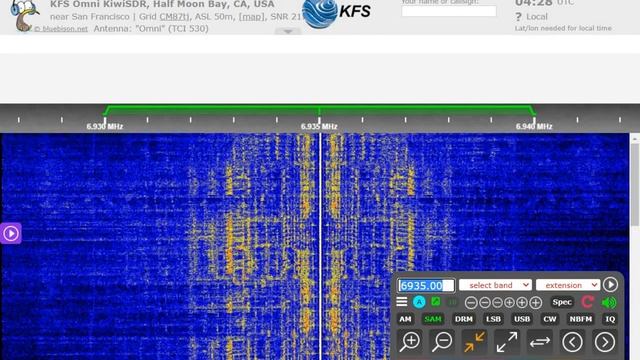Click the name or callsign input box
Viewport: 640px width, 360px height.
tap(449, 11)
